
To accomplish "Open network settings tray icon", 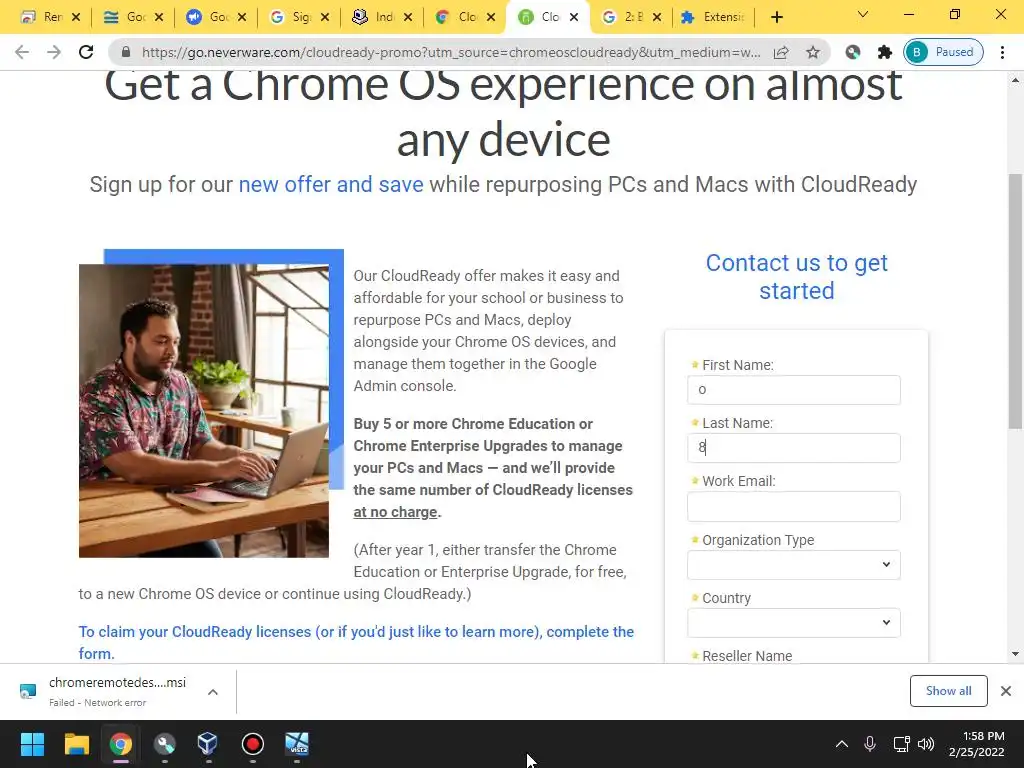I will tap(902, 744).
